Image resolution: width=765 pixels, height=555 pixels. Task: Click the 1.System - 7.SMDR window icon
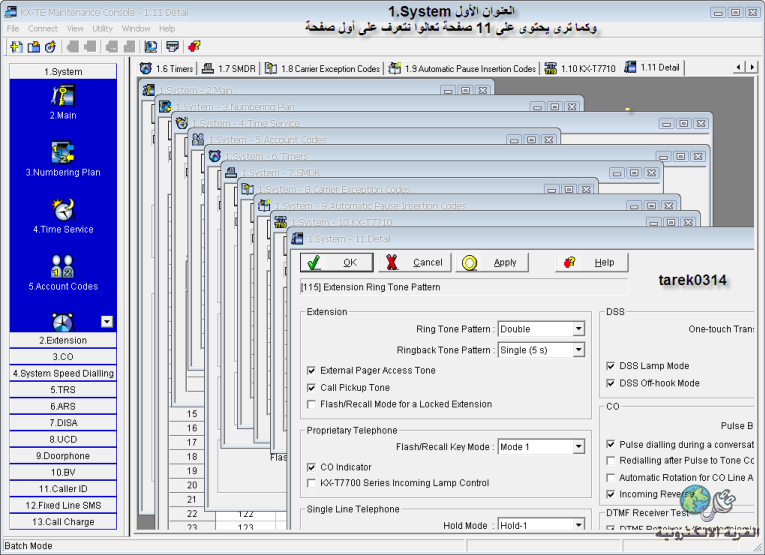point(231,173)
